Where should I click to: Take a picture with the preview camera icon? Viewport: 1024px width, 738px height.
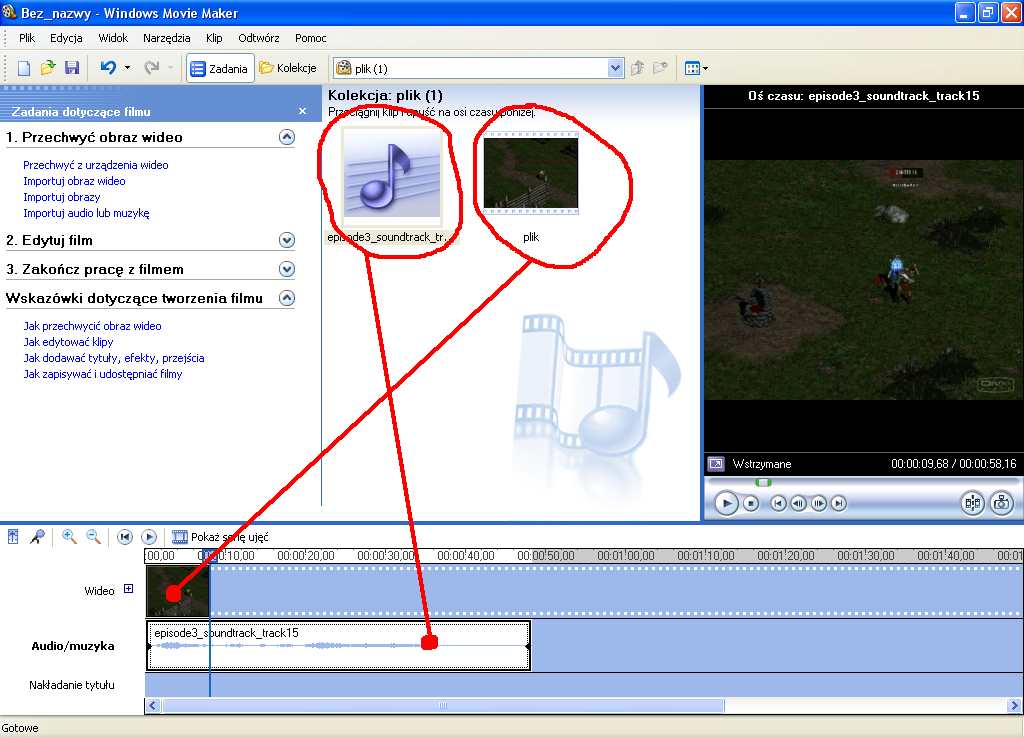1001,503
